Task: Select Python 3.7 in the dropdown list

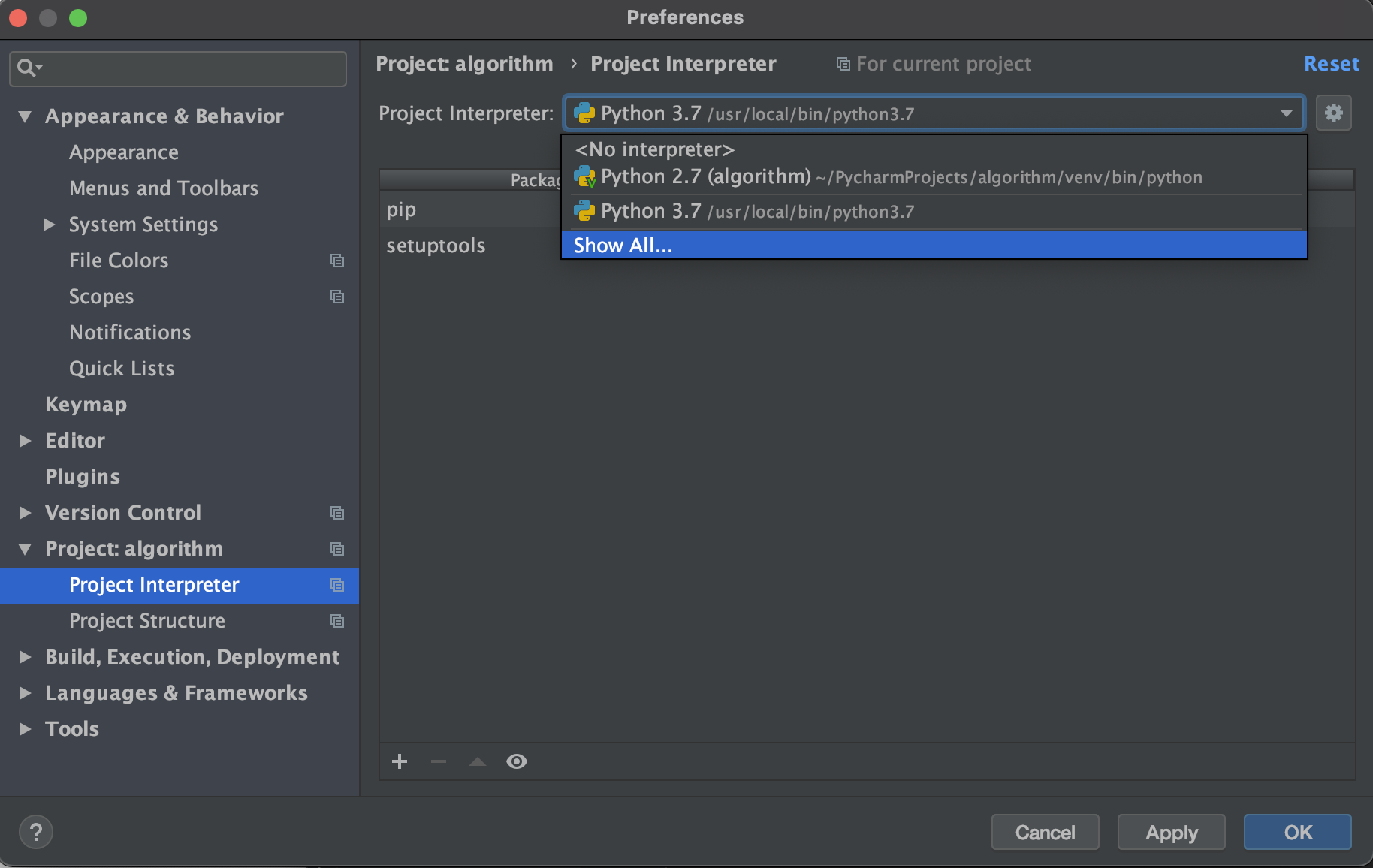Action: click(934, 212)
